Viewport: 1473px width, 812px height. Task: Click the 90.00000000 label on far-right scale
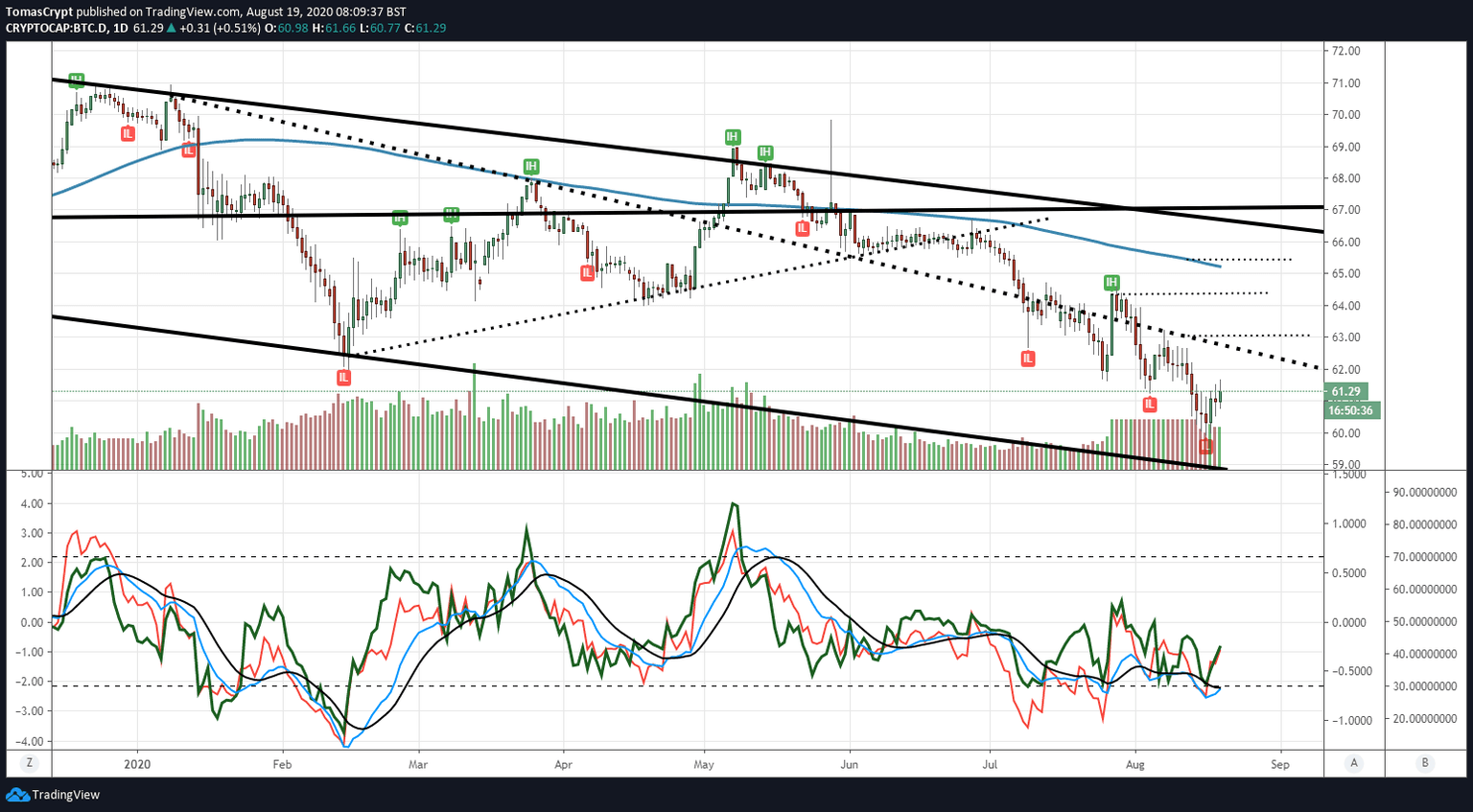(x=1425, y=493)
